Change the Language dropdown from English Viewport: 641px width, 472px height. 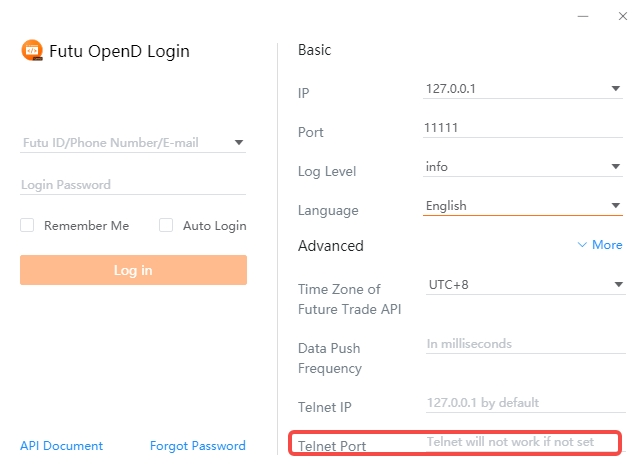(616, 206)
